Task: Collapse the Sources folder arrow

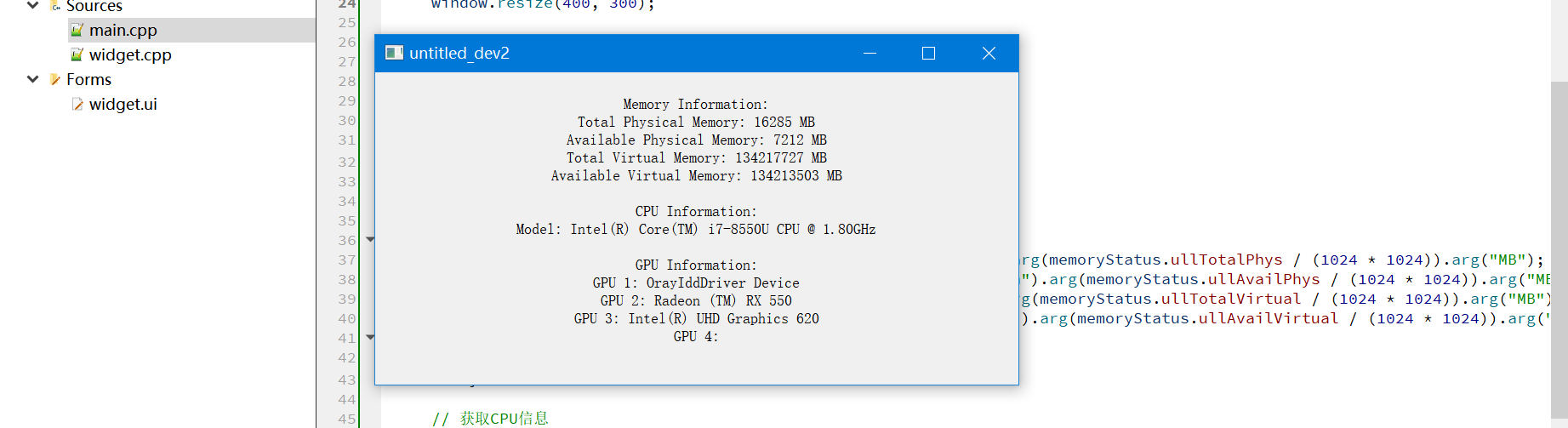Action: (32, 5)
